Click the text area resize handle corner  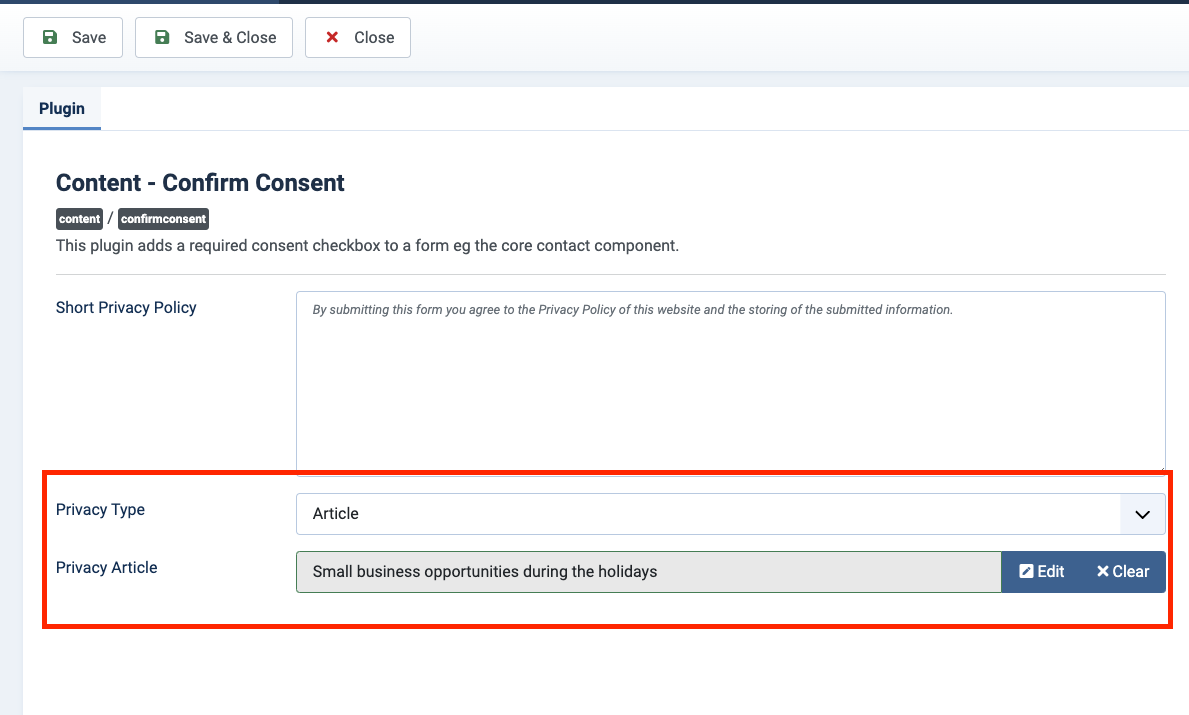[1161, 466]
